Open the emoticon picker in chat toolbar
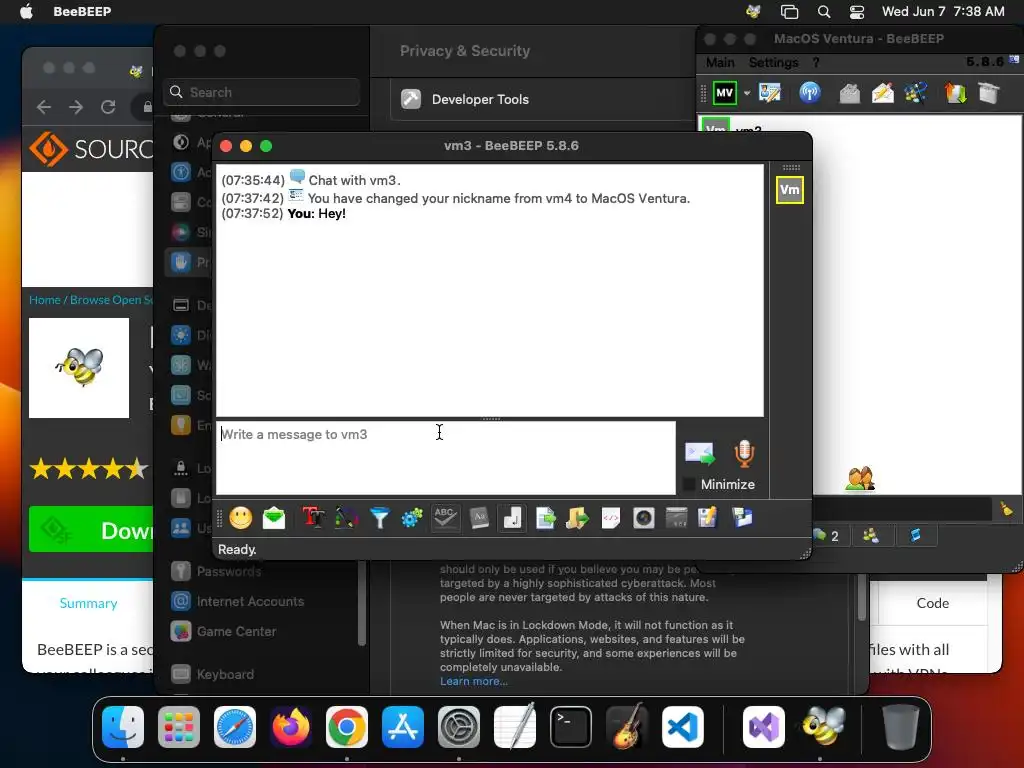This screenshot has width=1024, height=768. click(240, 519)
